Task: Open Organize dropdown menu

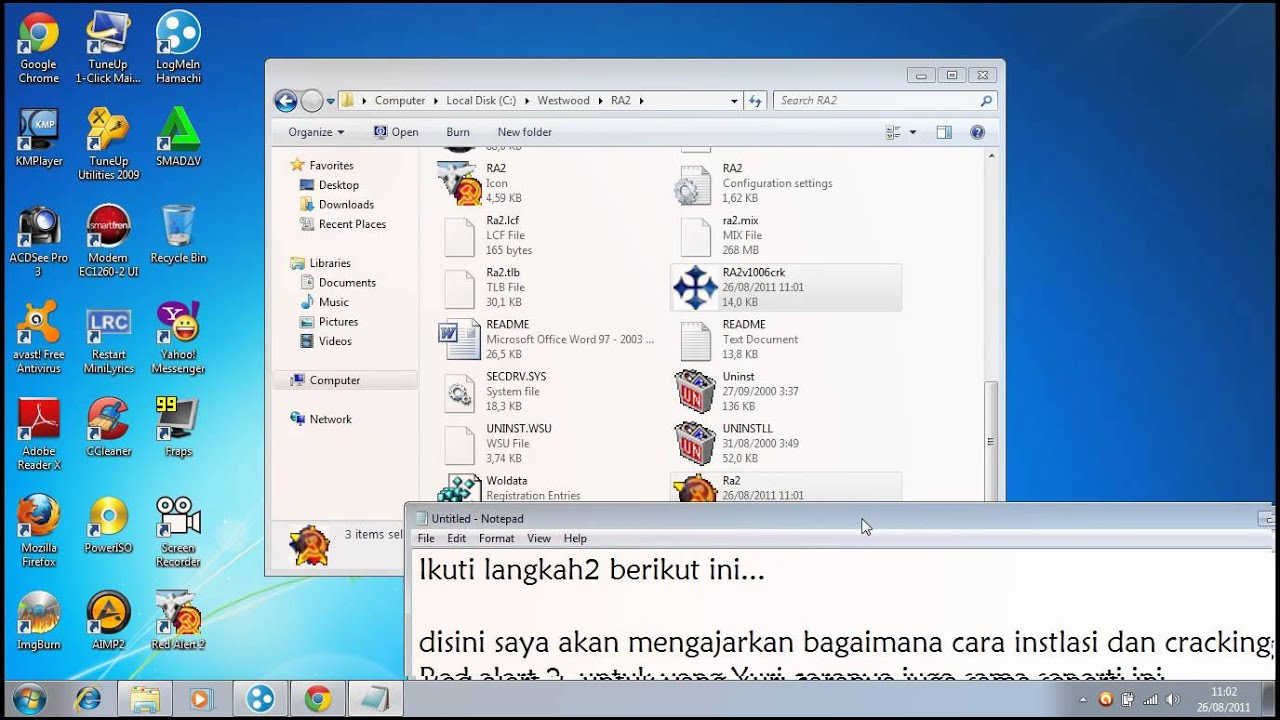Action: [316, 132]
